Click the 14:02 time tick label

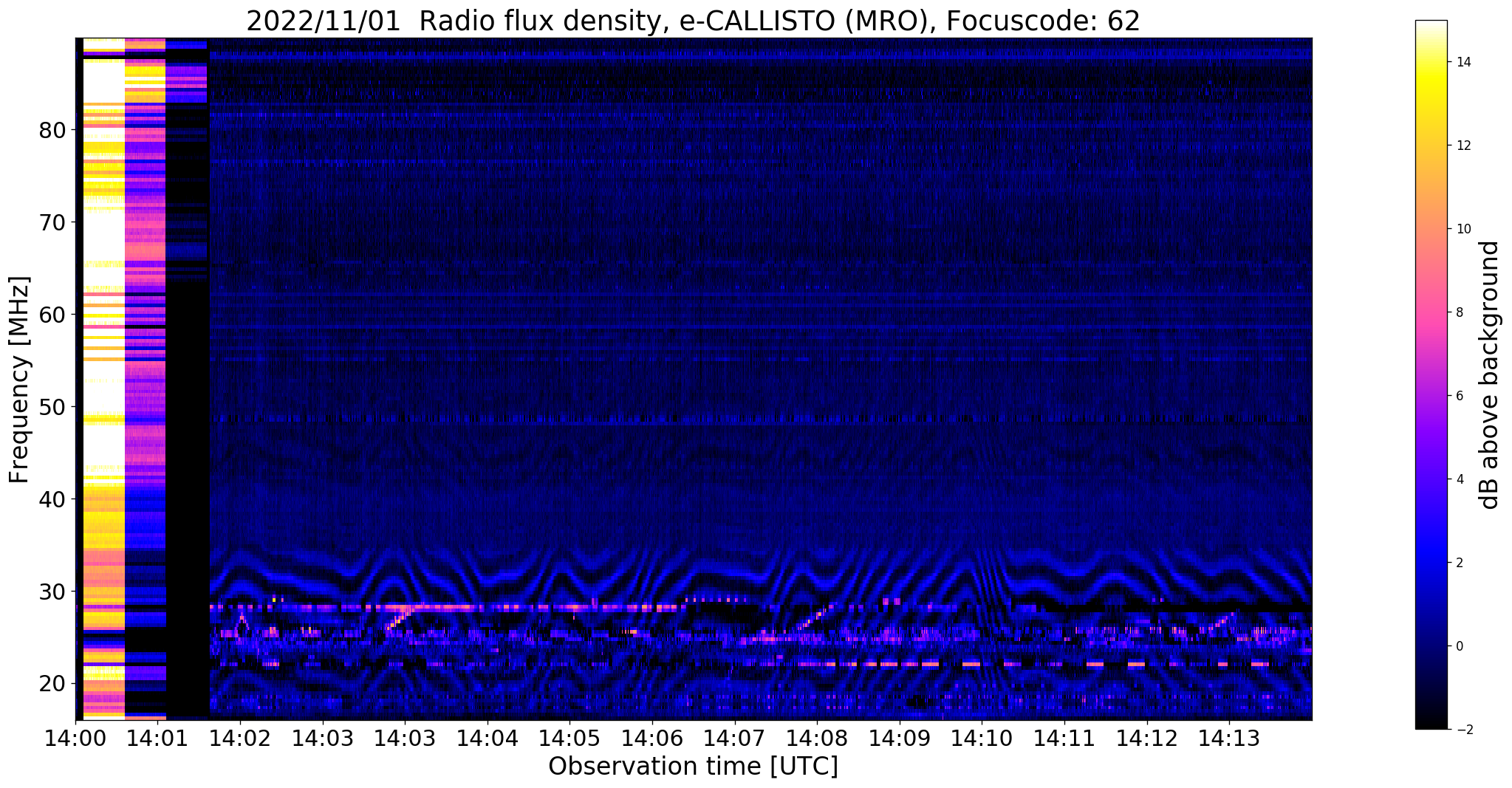[x=239, y=737]
